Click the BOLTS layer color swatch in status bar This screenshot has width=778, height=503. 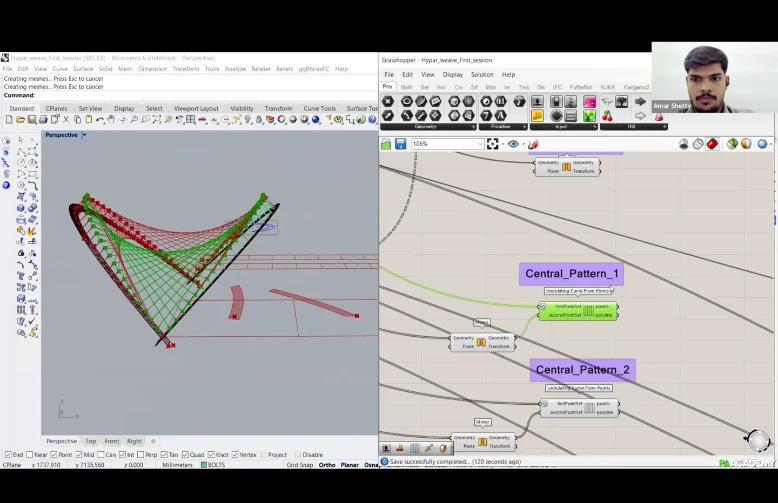pyautogui.click(x=204, y=465)
